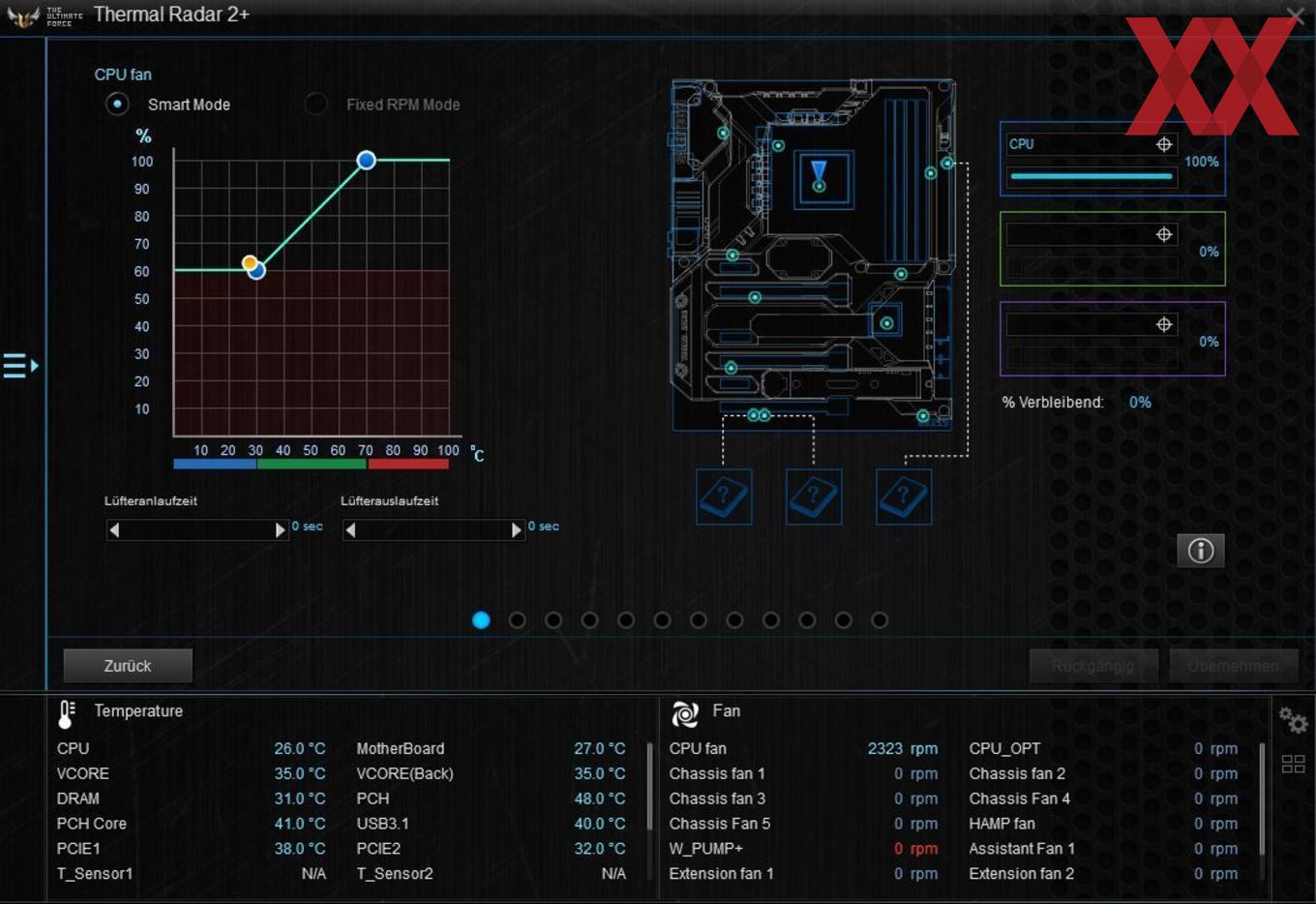The width and height of the screenshot is (1316, 904).
Task: Click the Assistant Fan 1 row
Action: (1103, 849)
